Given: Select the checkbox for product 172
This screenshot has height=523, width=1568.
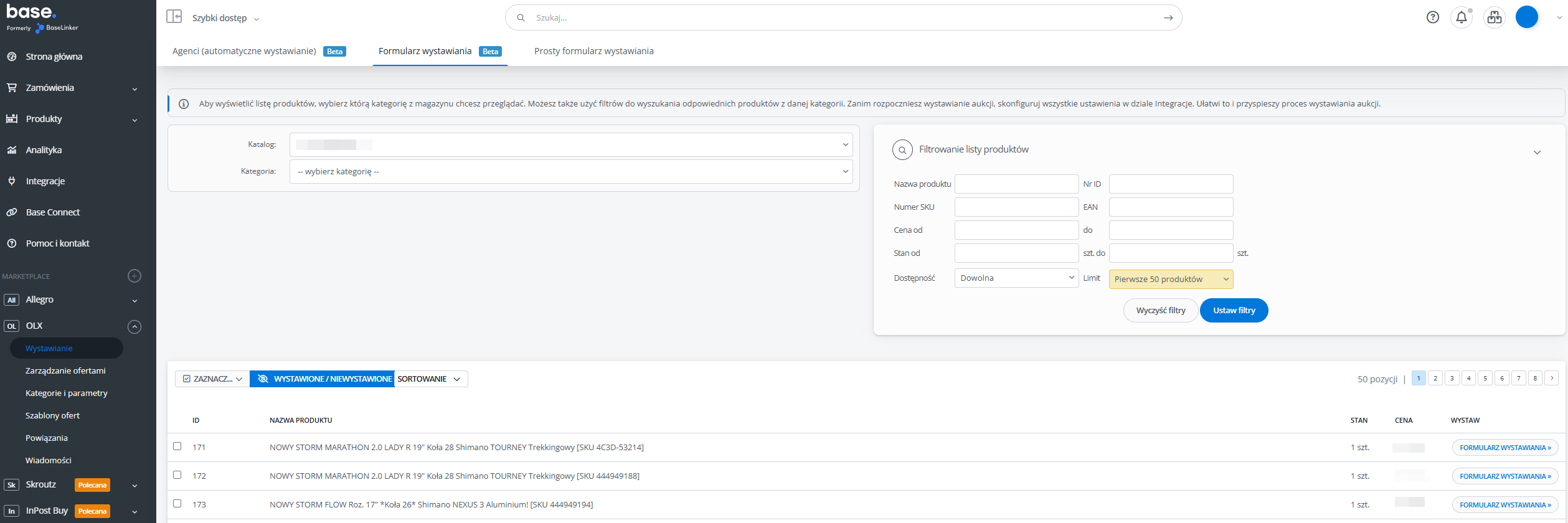Looking at the screenshot, I should (177, 475).
